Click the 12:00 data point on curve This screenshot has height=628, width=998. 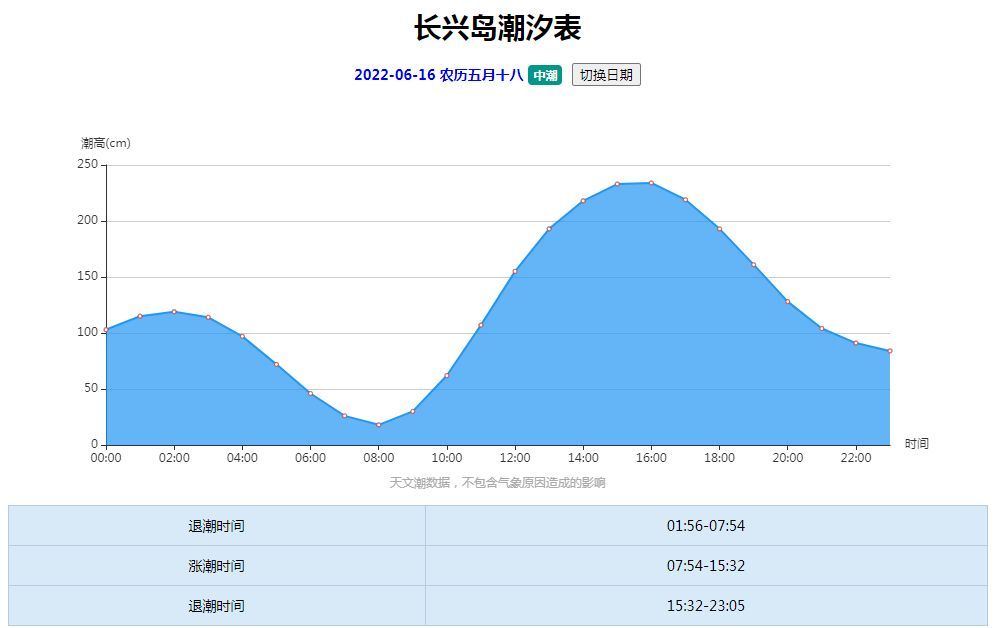[x=515, y=271]
